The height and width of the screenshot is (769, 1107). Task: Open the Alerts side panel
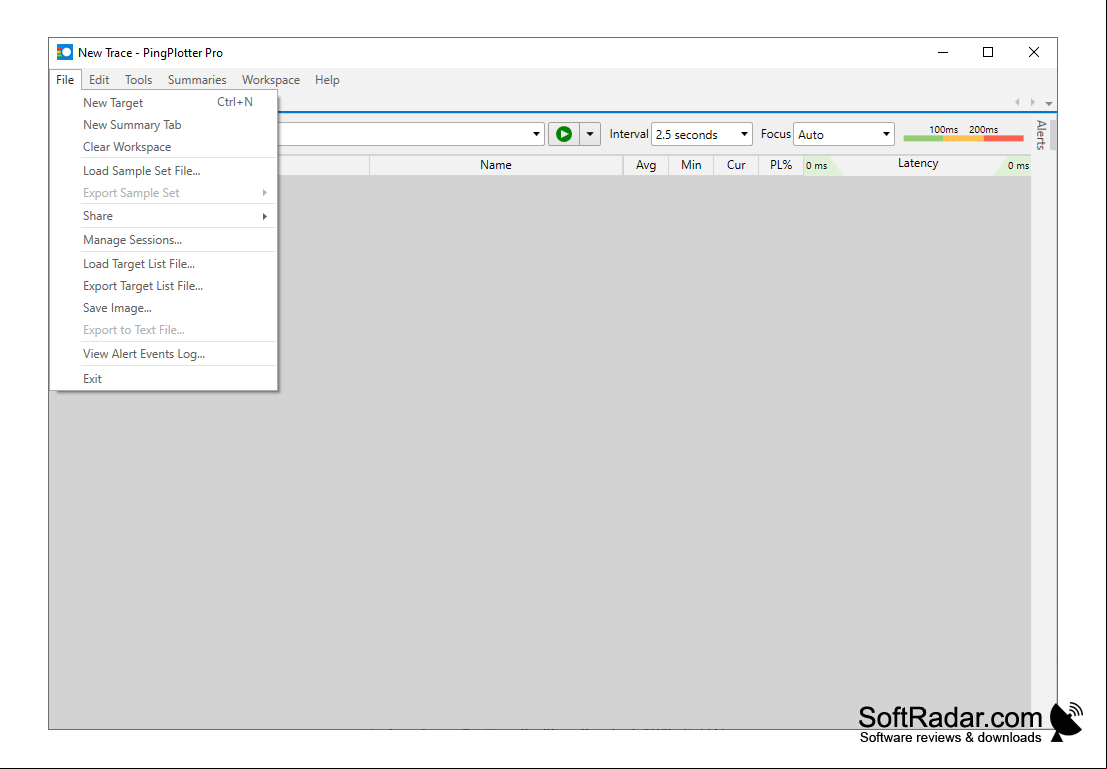pos(1041,135)
